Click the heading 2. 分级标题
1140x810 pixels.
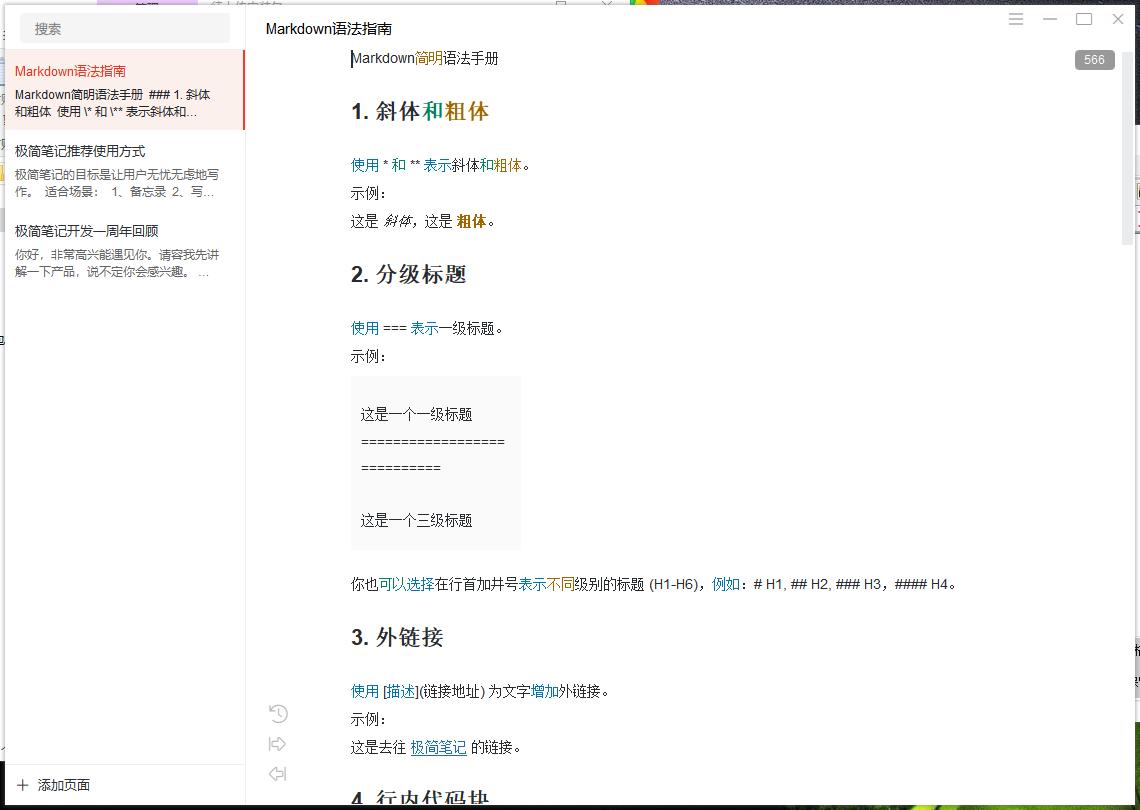(409, 274)
